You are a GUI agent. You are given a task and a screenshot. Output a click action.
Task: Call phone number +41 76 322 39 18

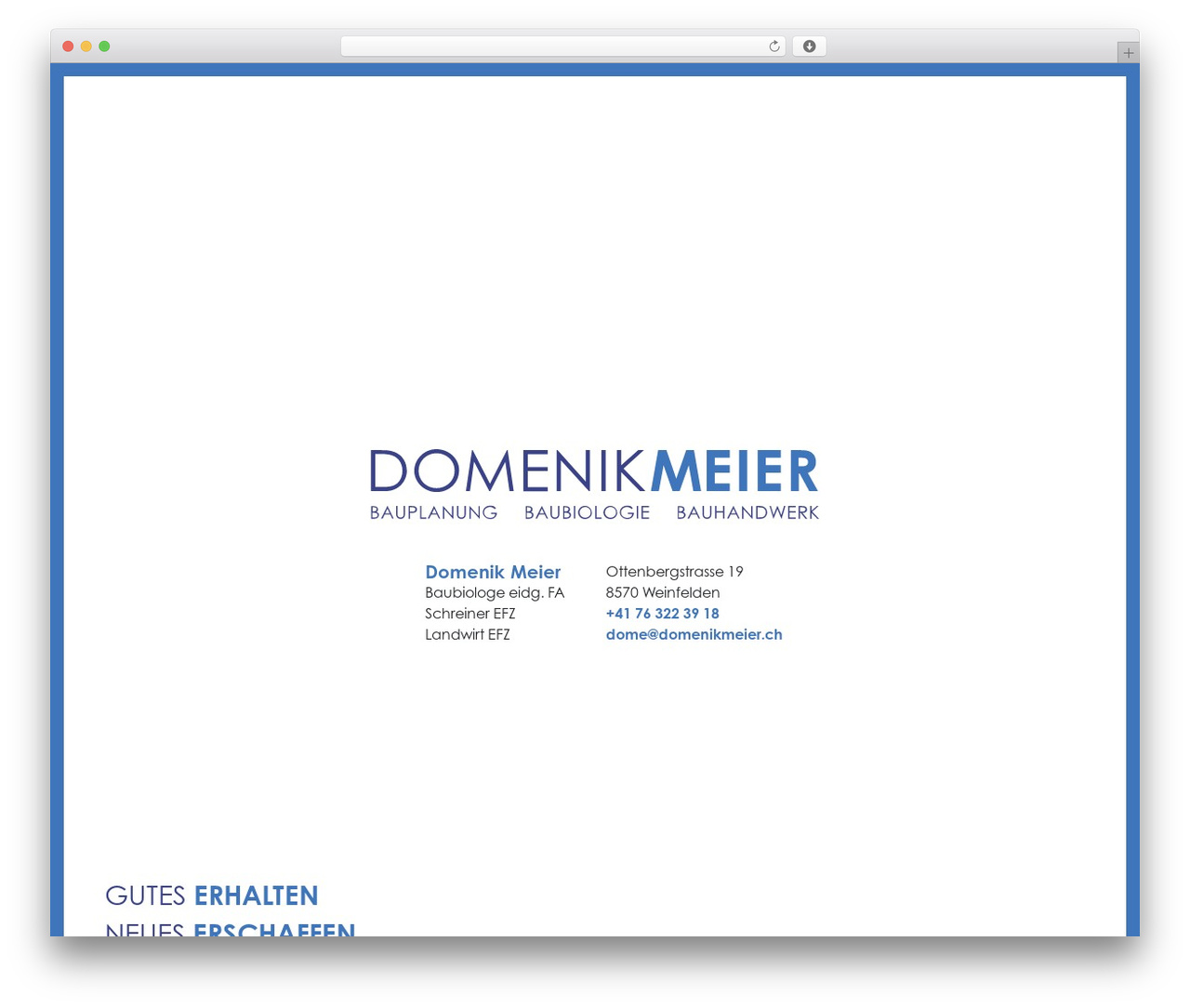pos(662,614)
